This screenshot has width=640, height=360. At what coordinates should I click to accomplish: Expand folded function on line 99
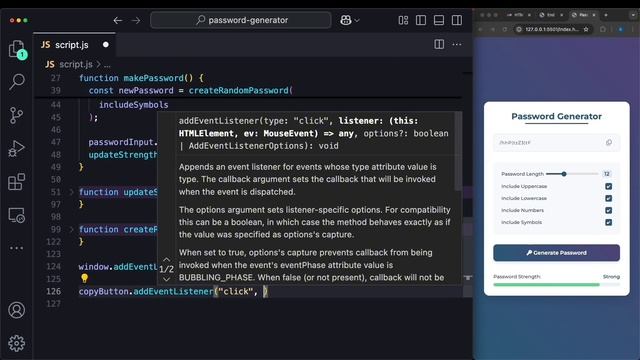point(72,229)
